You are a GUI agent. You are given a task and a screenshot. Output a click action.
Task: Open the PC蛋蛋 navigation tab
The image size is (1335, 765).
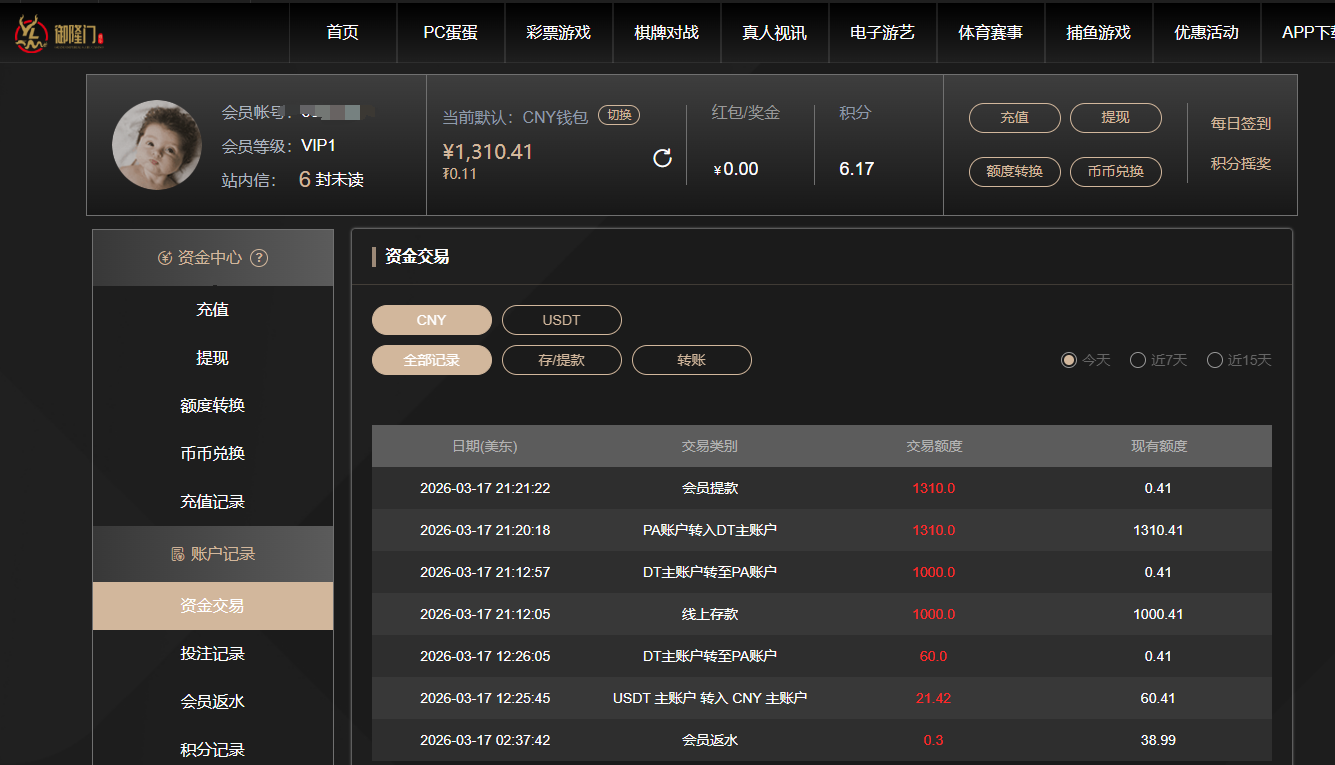tap(450, 32)
